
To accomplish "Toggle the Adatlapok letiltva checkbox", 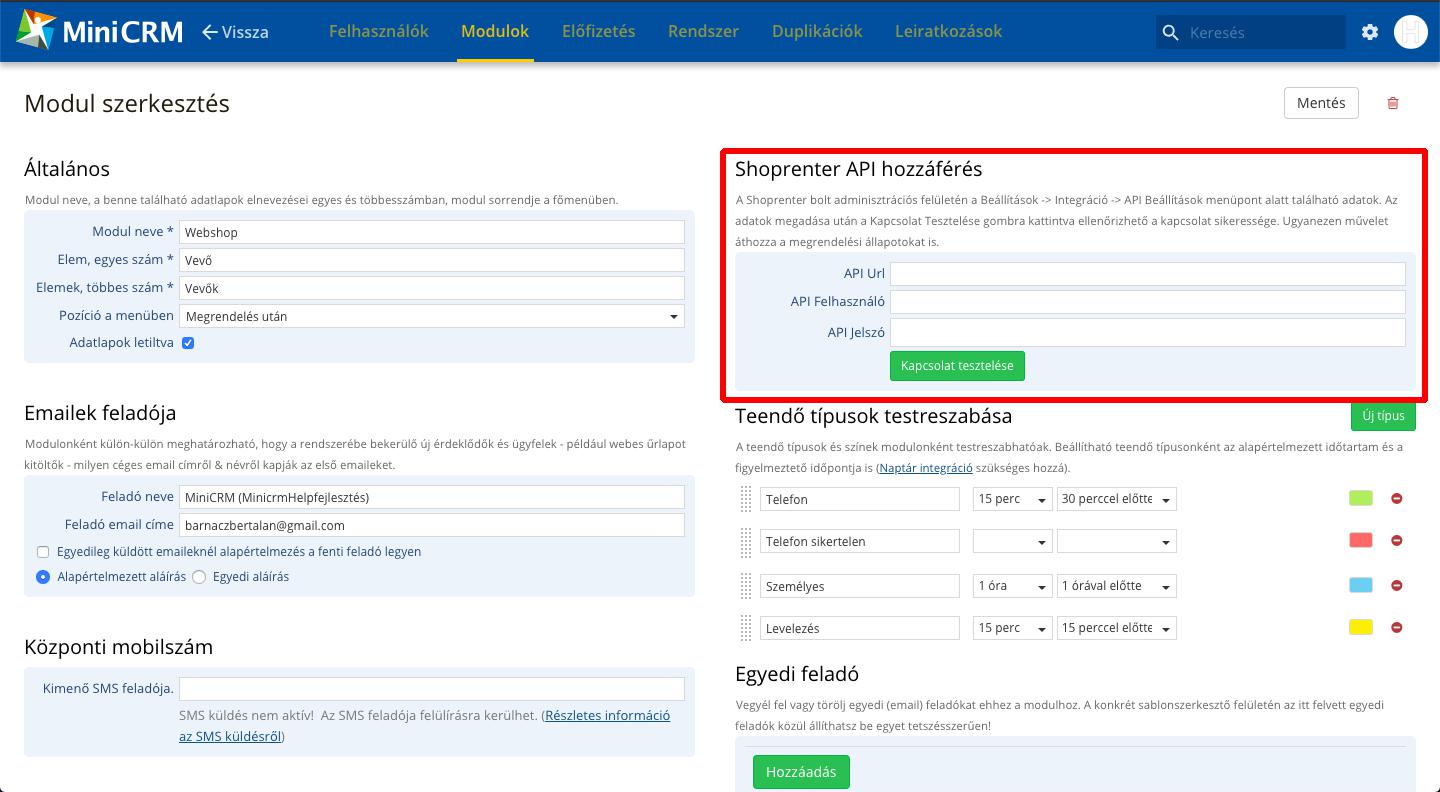I will coord(188,343).
